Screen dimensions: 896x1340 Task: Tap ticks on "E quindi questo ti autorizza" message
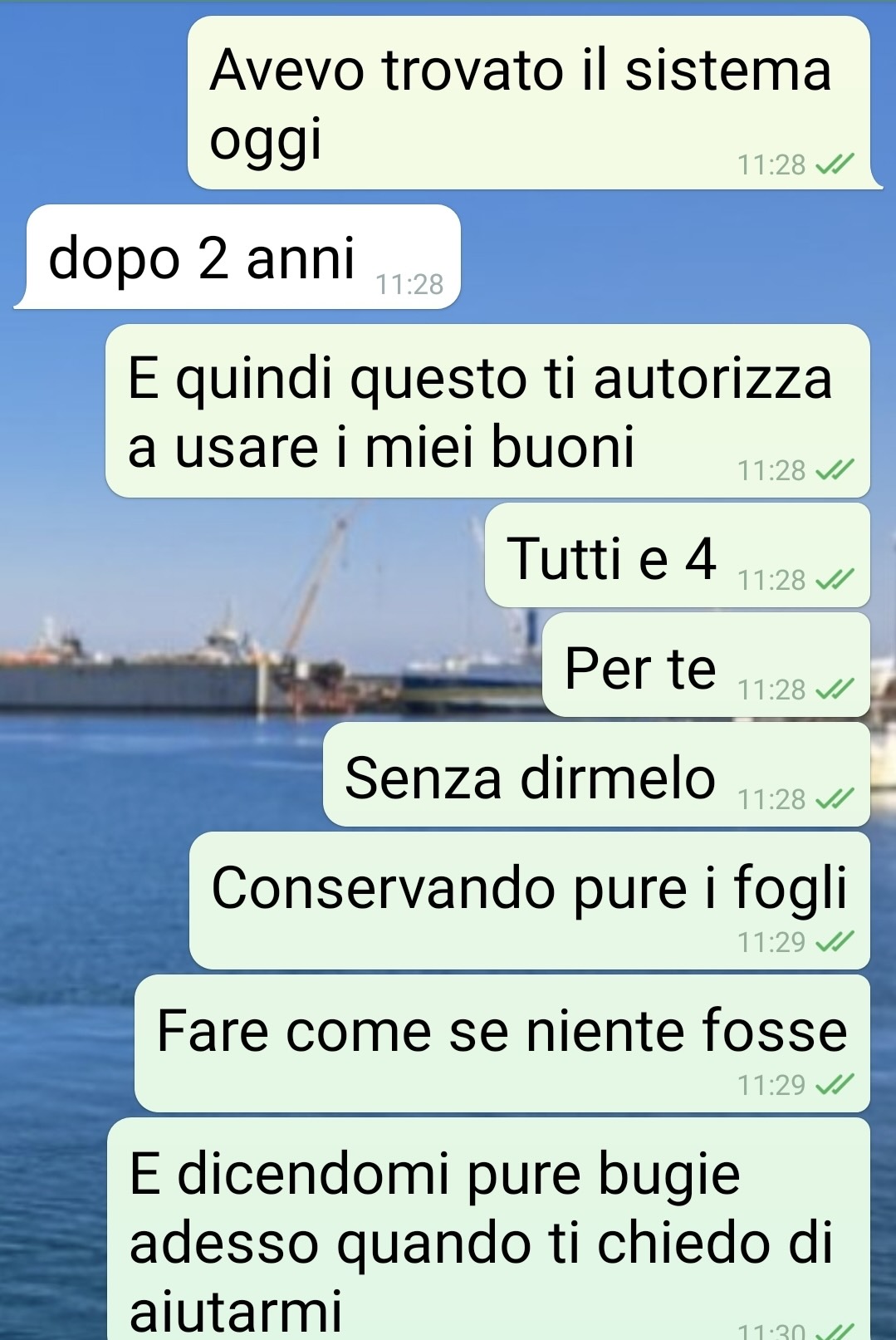pyautogui.click(x=834, y=470)
